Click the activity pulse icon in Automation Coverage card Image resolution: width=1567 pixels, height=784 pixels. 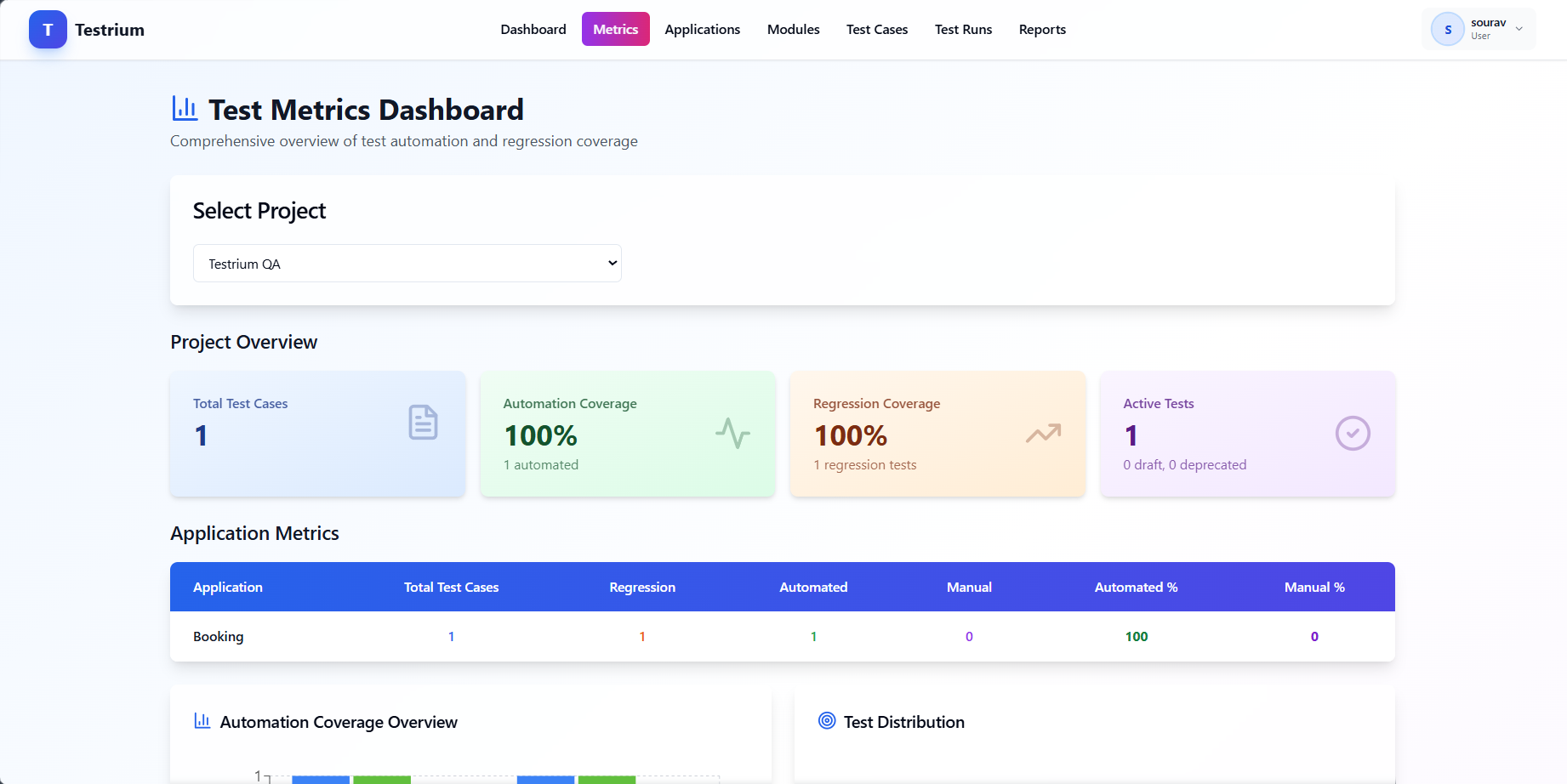pyautogui.click(x=732, y=433)
